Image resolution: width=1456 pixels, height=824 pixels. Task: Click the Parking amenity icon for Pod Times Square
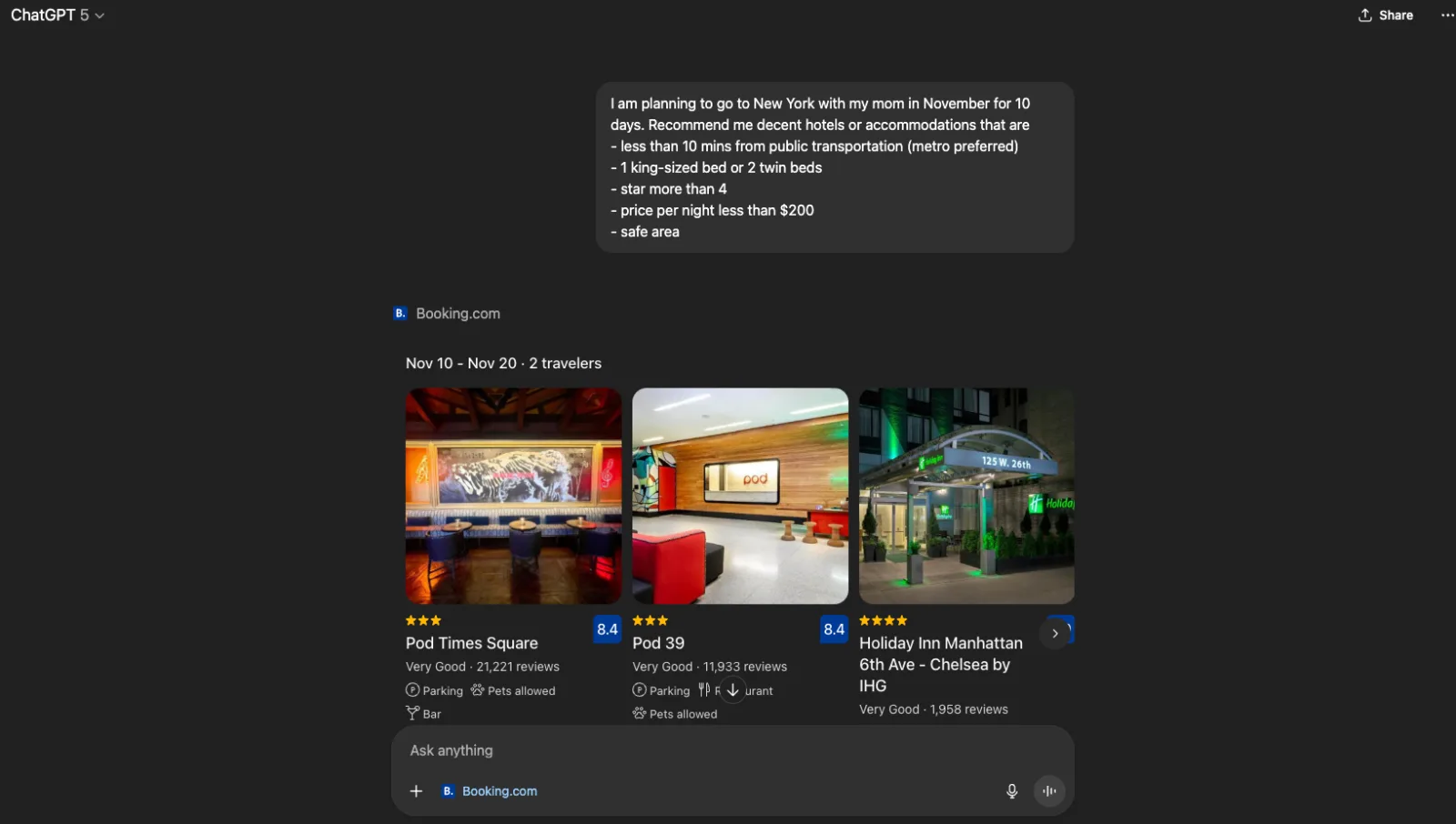point(412,690)
